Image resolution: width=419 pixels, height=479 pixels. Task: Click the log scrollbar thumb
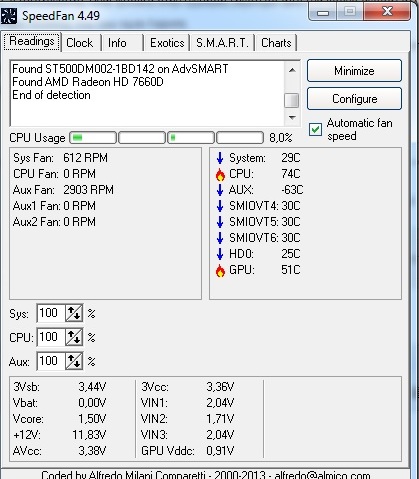(x=292, y=101)
